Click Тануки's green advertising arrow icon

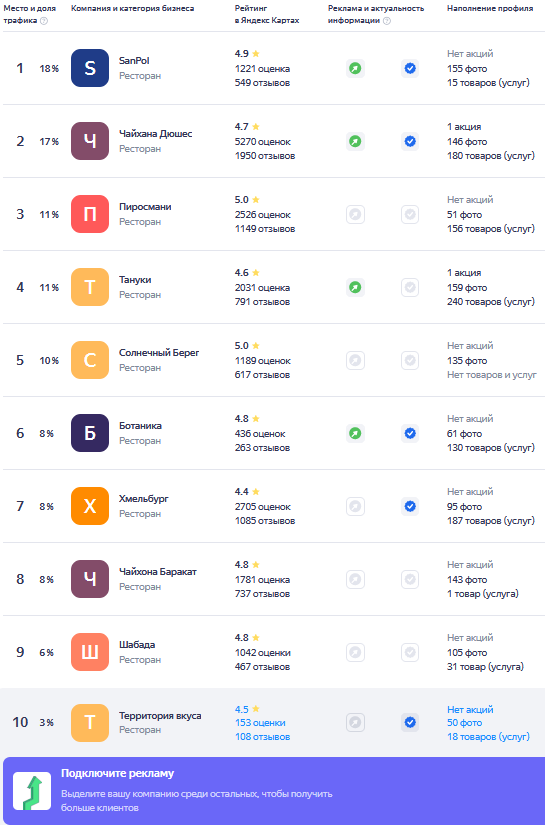(x=355, y=288)
